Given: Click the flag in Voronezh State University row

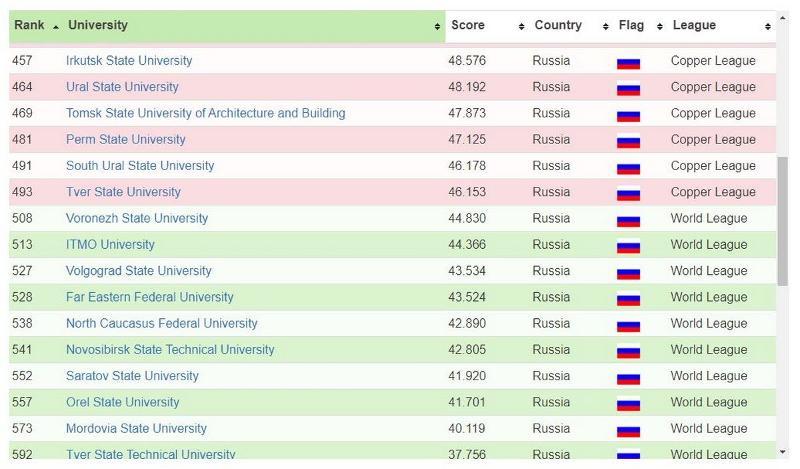Looking at the screenshot, I should (628, 220).
